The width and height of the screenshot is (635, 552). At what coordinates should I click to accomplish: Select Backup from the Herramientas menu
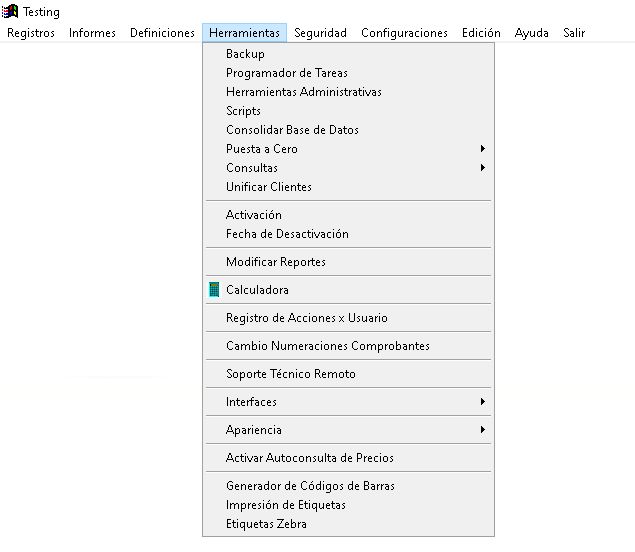pos(245,54)
